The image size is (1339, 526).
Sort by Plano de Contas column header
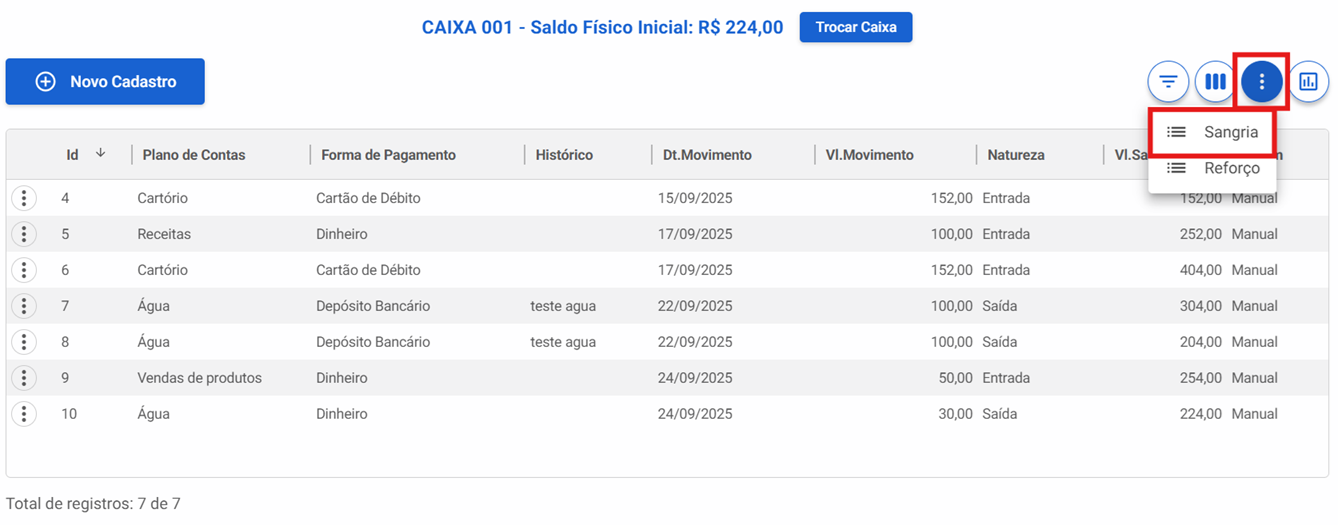pyautogui.click(x=194, y=155)
